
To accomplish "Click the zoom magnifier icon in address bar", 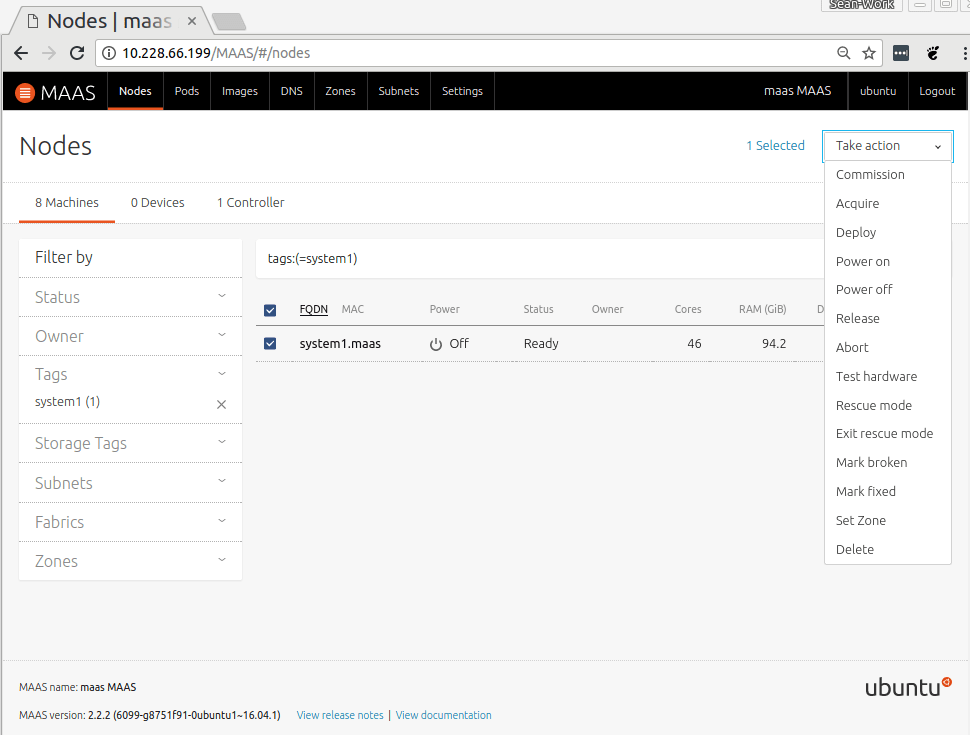I will 843,53.
